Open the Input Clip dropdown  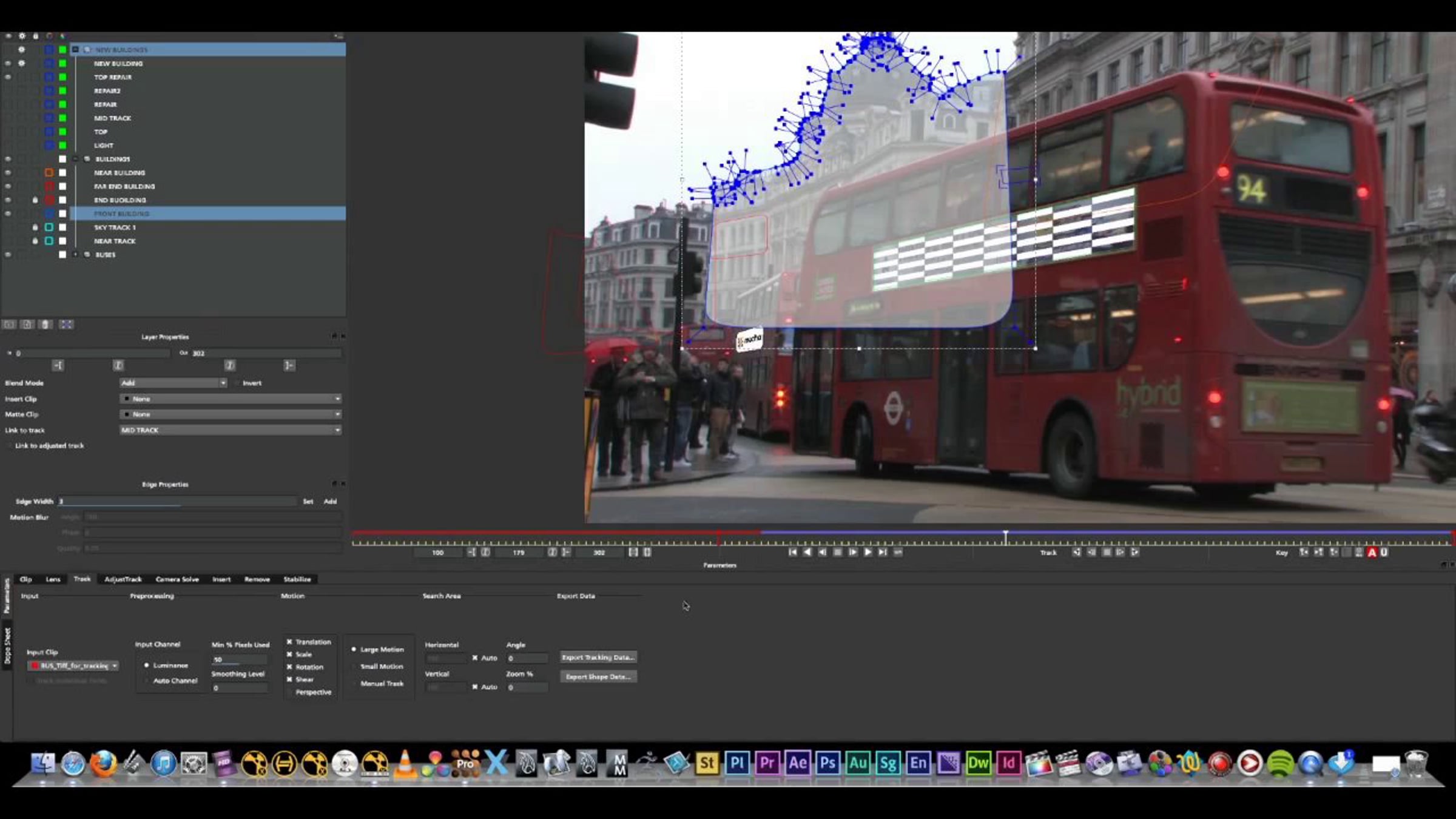coord(73,666)
